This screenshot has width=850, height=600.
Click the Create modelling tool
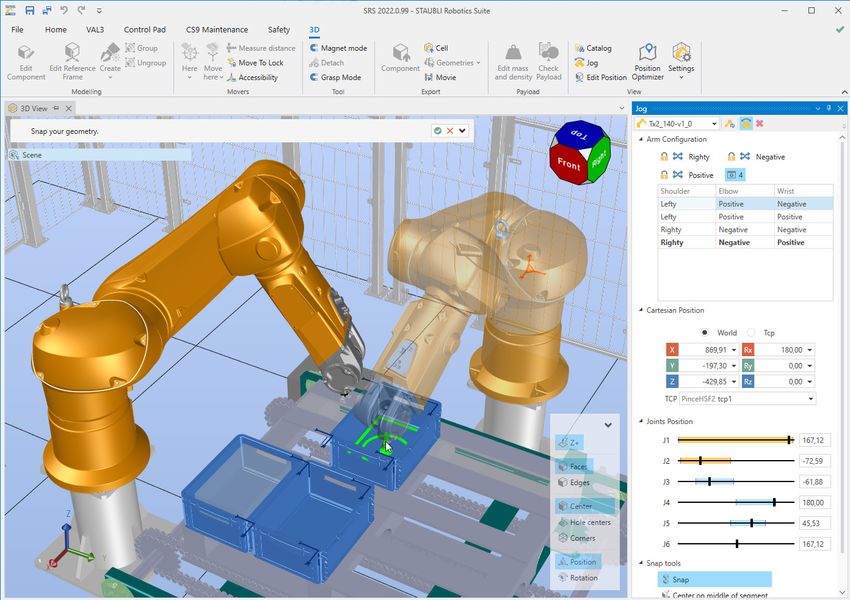click(110, 61)
